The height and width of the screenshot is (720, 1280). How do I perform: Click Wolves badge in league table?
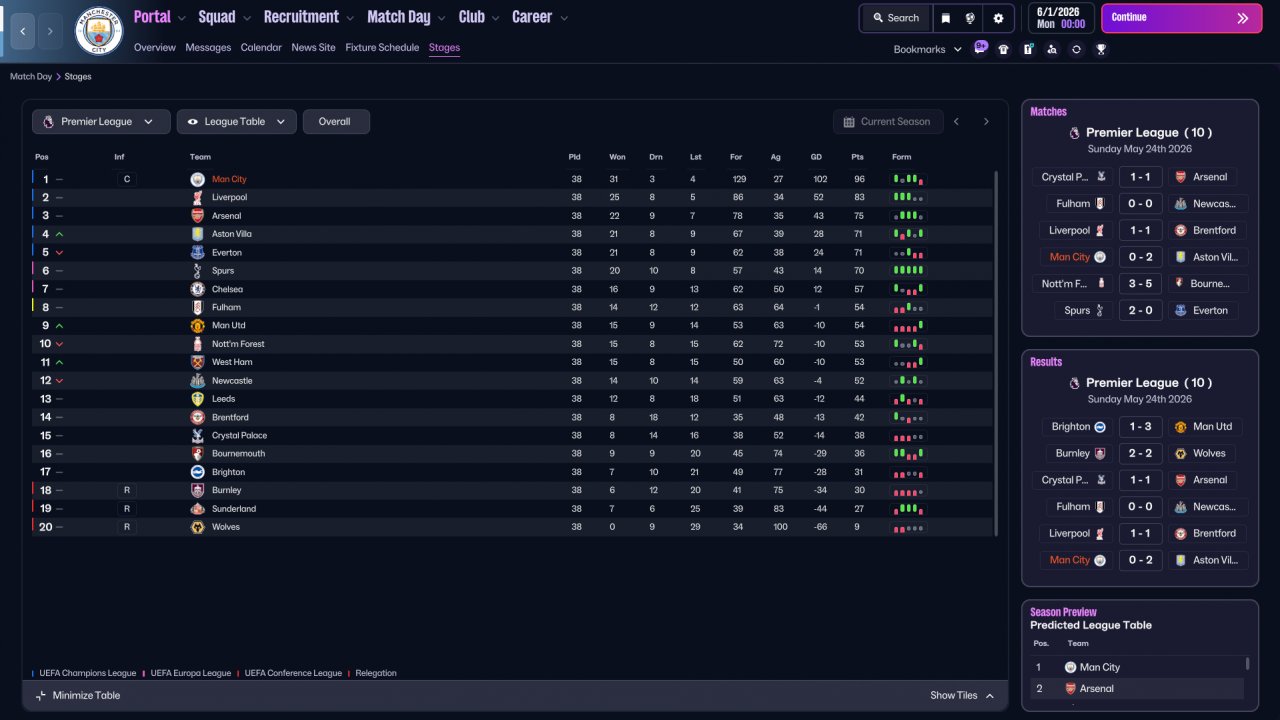click(197, 527)
